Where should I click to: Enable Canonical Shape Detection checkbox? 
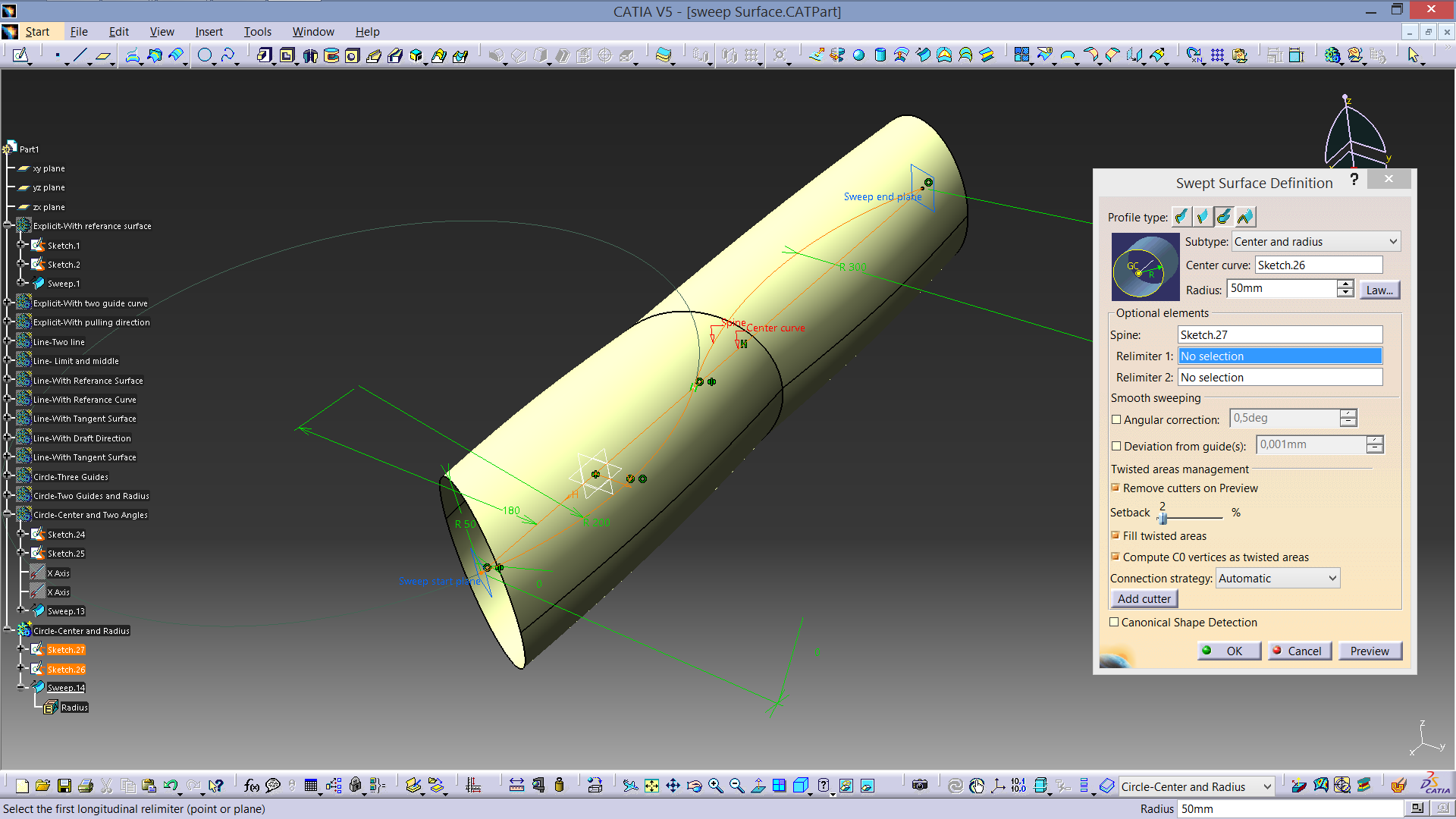(1114, 622)
